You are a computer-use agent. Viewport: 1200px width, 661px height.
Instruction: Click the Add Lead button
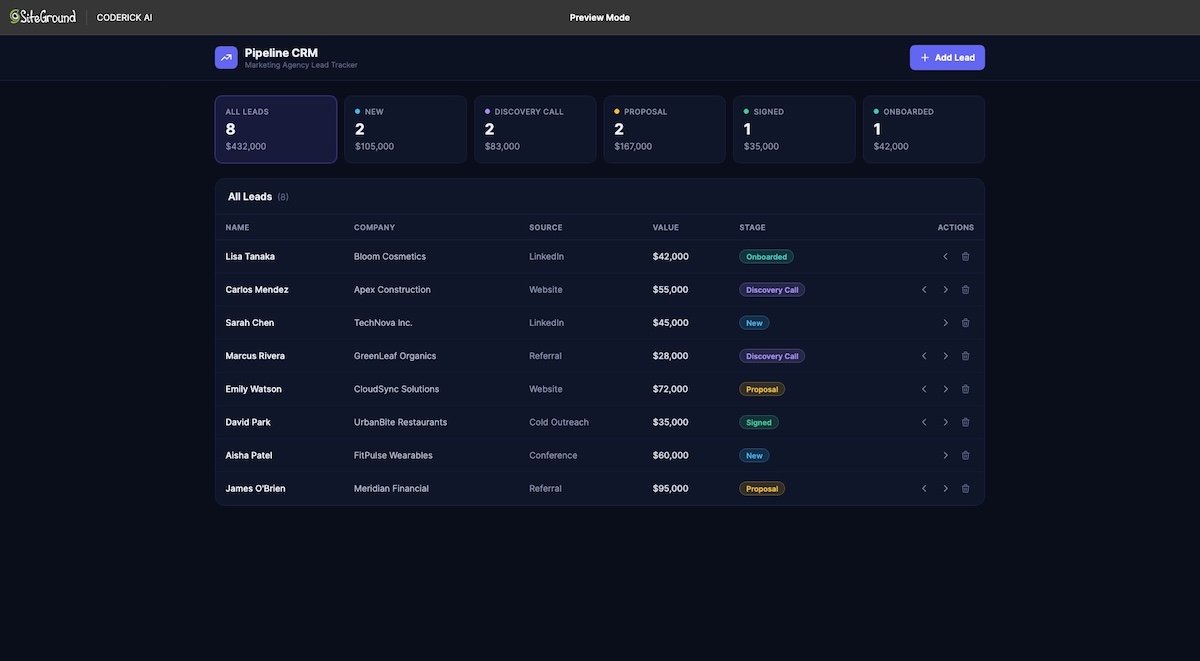[947, 58]
